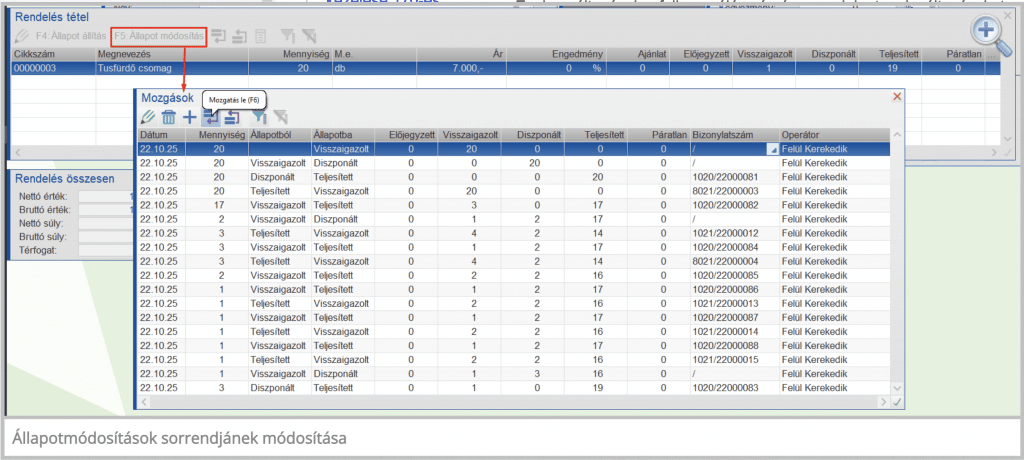Click the 7.000,- price cell

tap(460, 68)
